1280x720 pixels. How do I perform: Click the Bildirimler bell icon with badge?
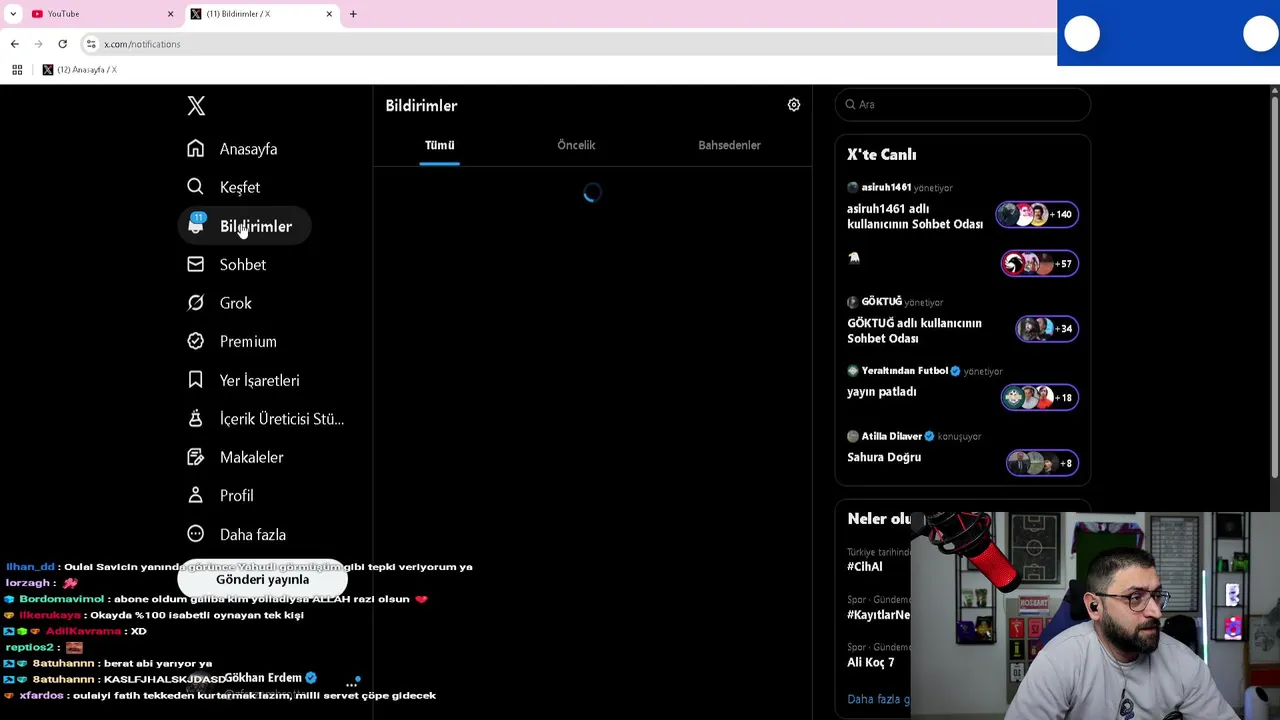pyautogui.click(x=196, y=225)
